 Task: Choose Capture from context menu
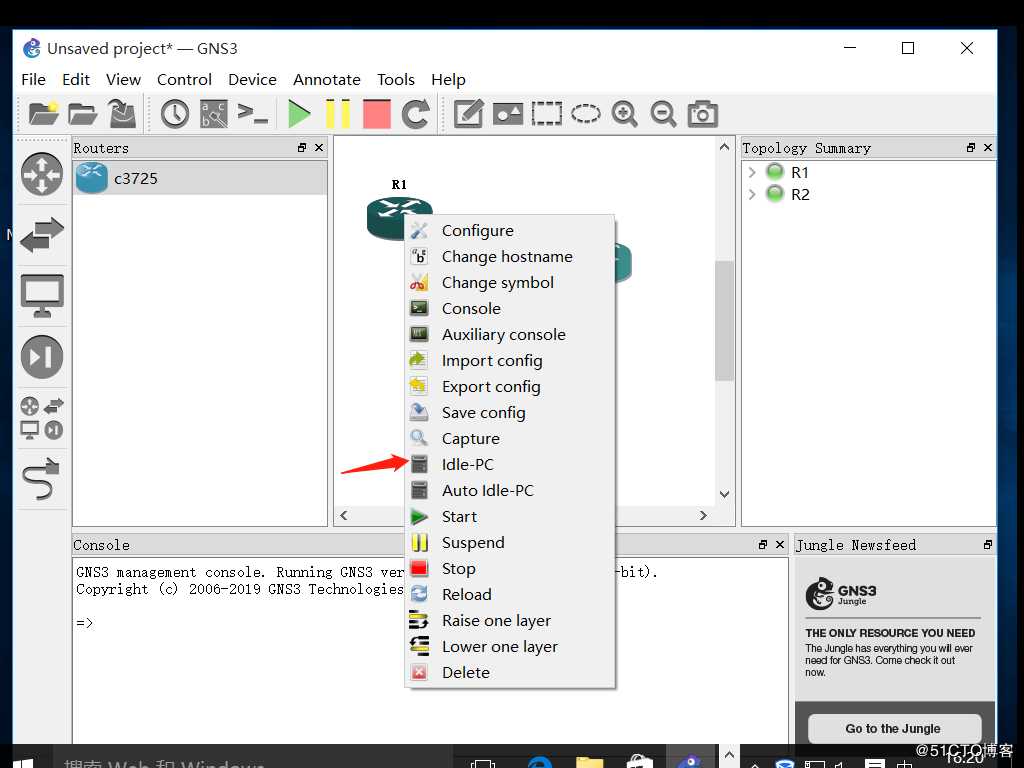[x=510, y=439]
